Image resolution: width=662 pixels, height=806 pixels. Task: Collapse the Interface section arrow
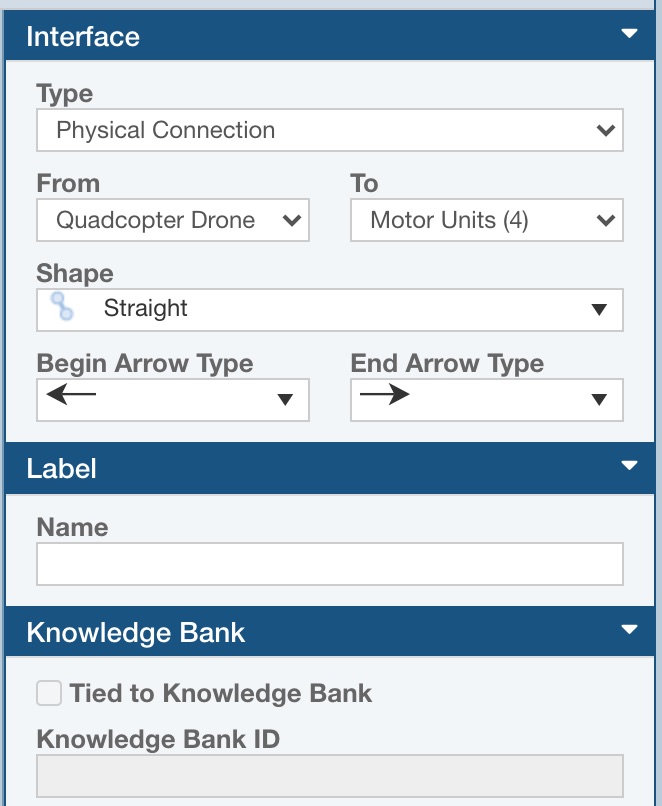pyautogui.click(x=629, y=33)
